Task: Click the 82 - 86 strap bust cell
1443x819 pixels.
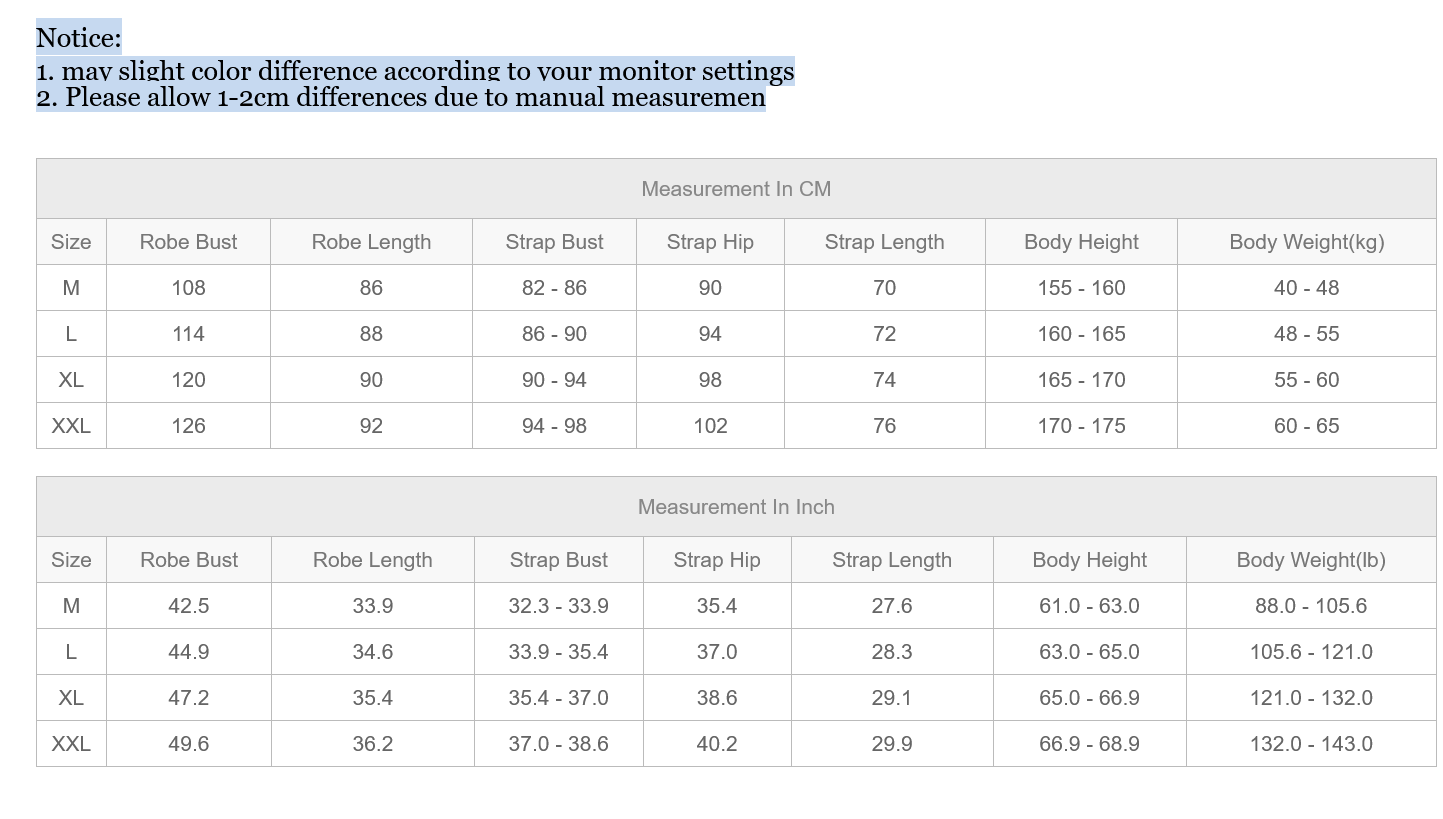Action: (554, 288)
